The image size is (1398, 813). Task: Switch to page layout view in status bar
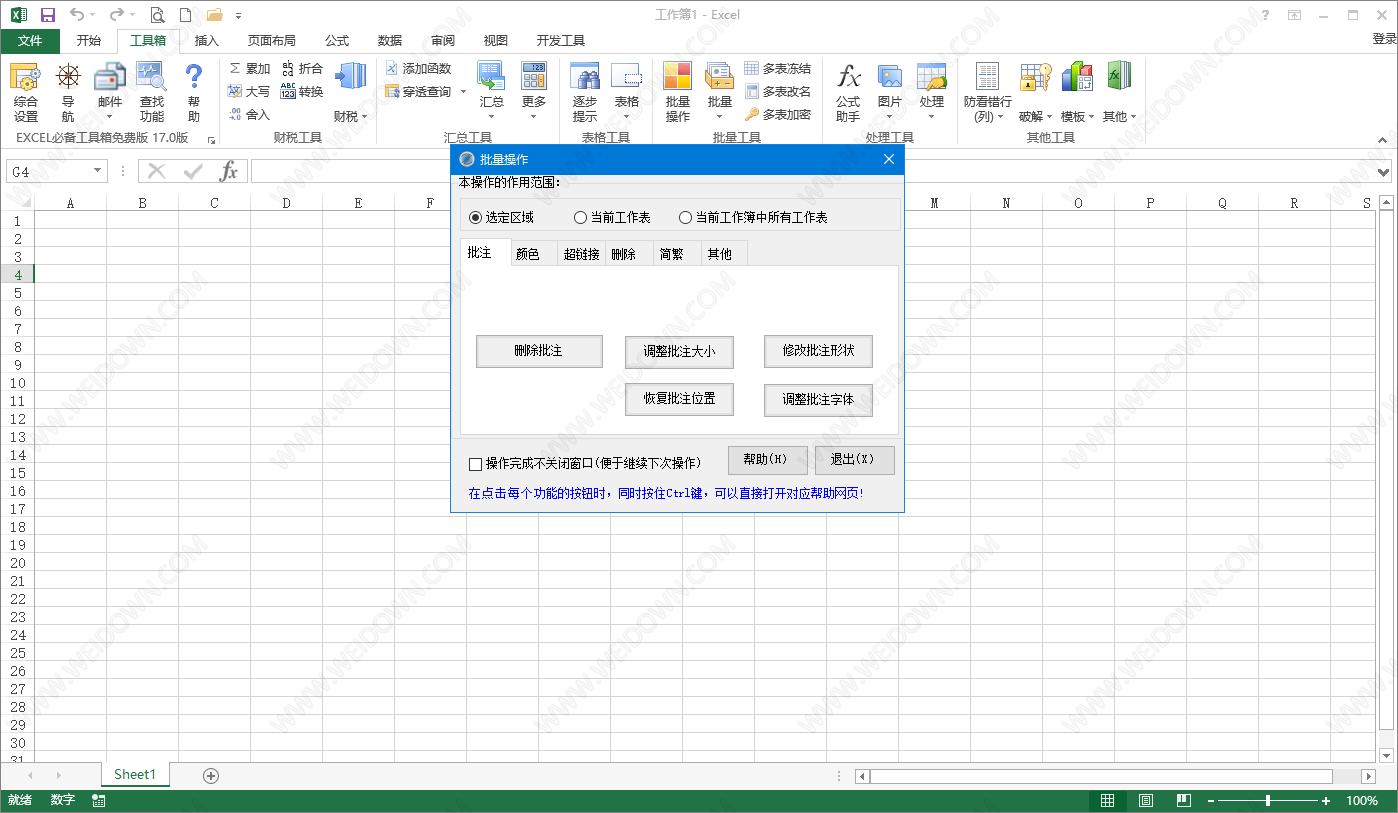[1146, 801]
